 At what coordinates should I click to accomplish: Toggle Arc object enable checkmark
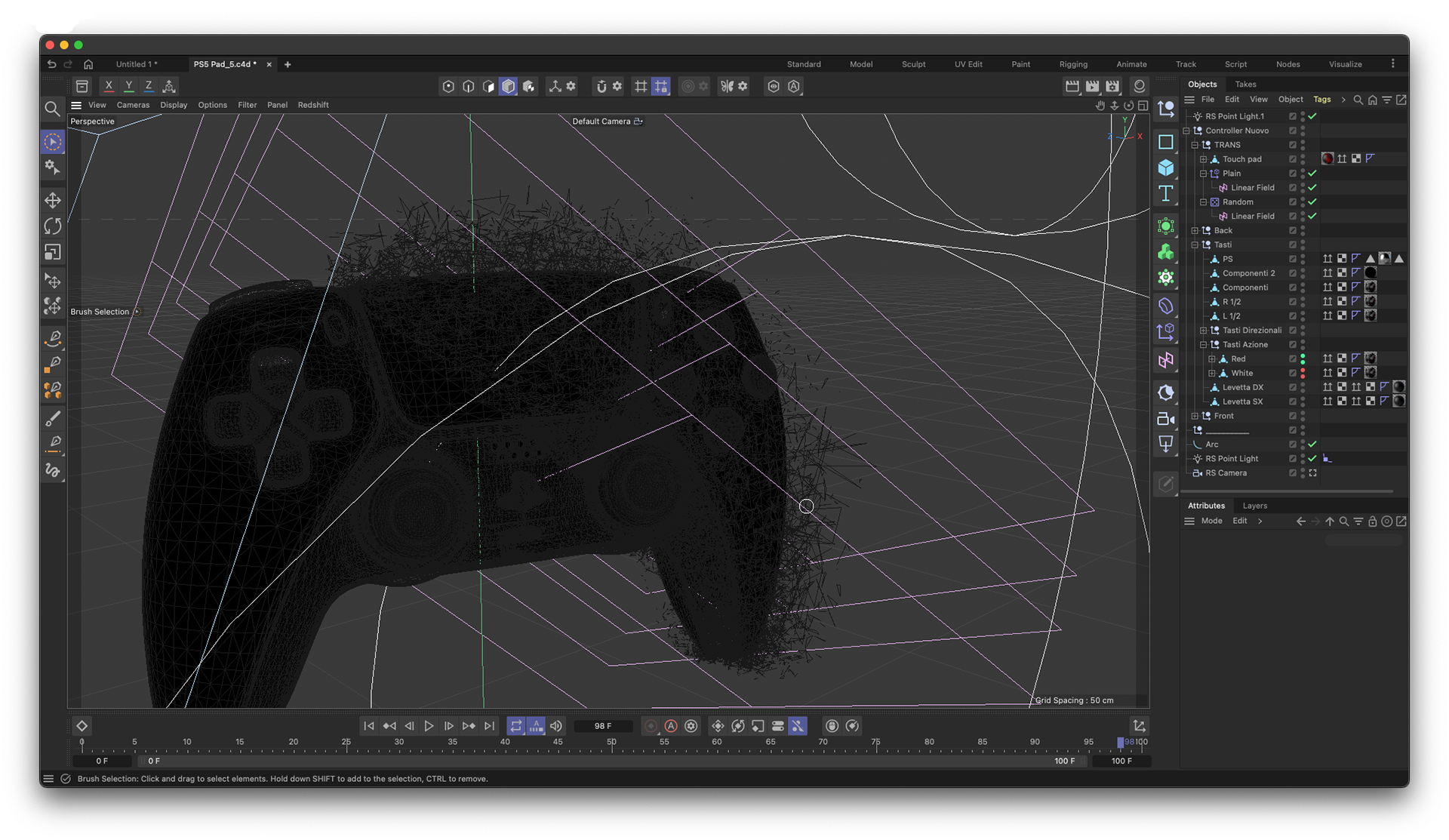click(1312, 445)
